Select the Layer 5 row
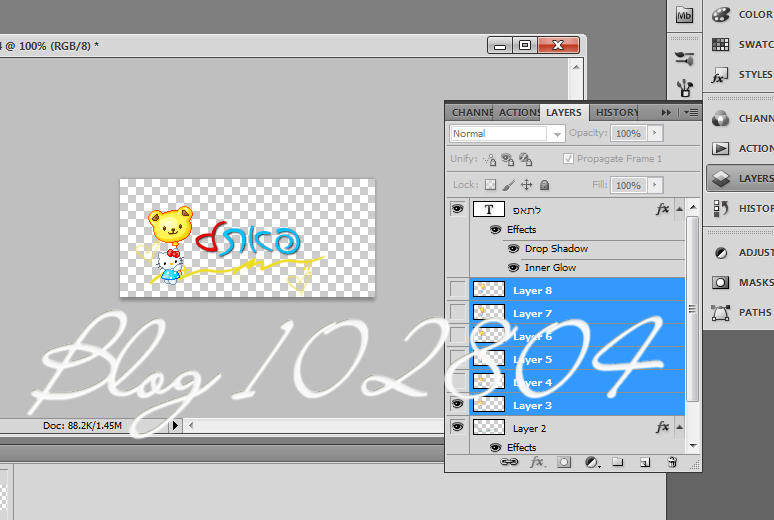The width and height of the screenshot is (774, 520). point(577,359)
